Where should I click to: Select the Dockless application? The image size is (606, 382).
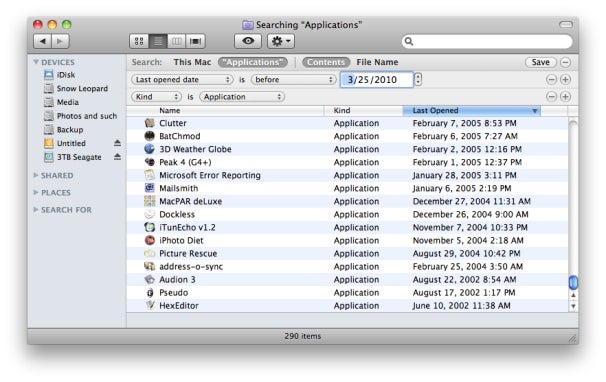(347, 214)
